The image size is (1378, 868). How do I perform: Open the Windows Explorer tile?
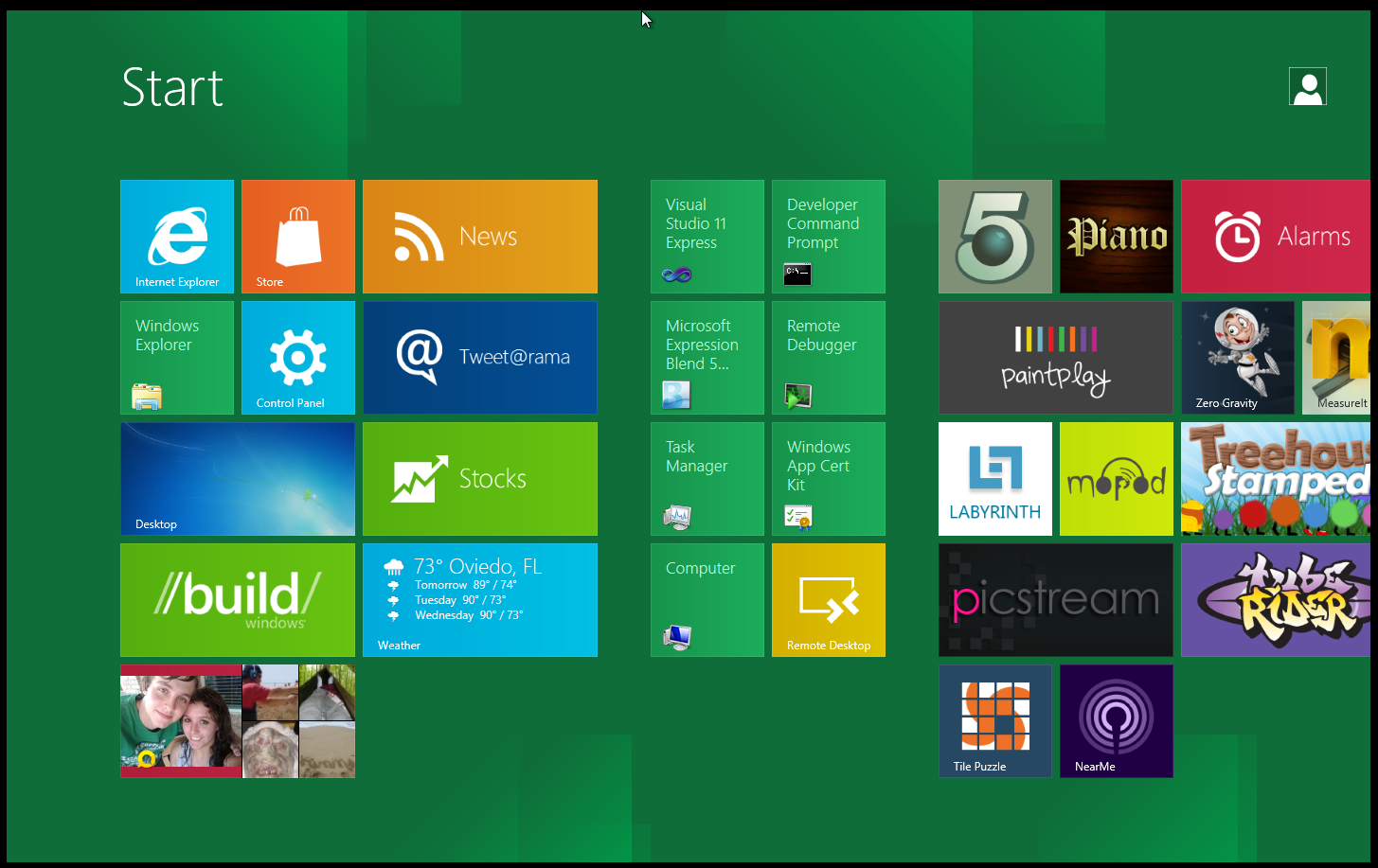coord(177,358)
